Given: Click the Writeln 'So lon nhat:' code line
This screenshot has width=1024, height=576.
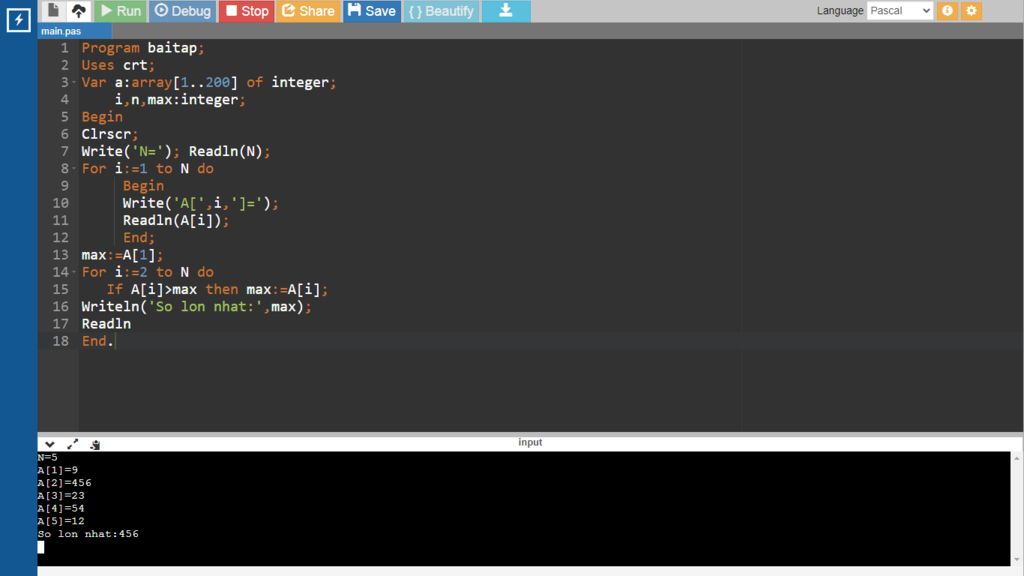Looking at the screenshot, I should coord(197,306).
